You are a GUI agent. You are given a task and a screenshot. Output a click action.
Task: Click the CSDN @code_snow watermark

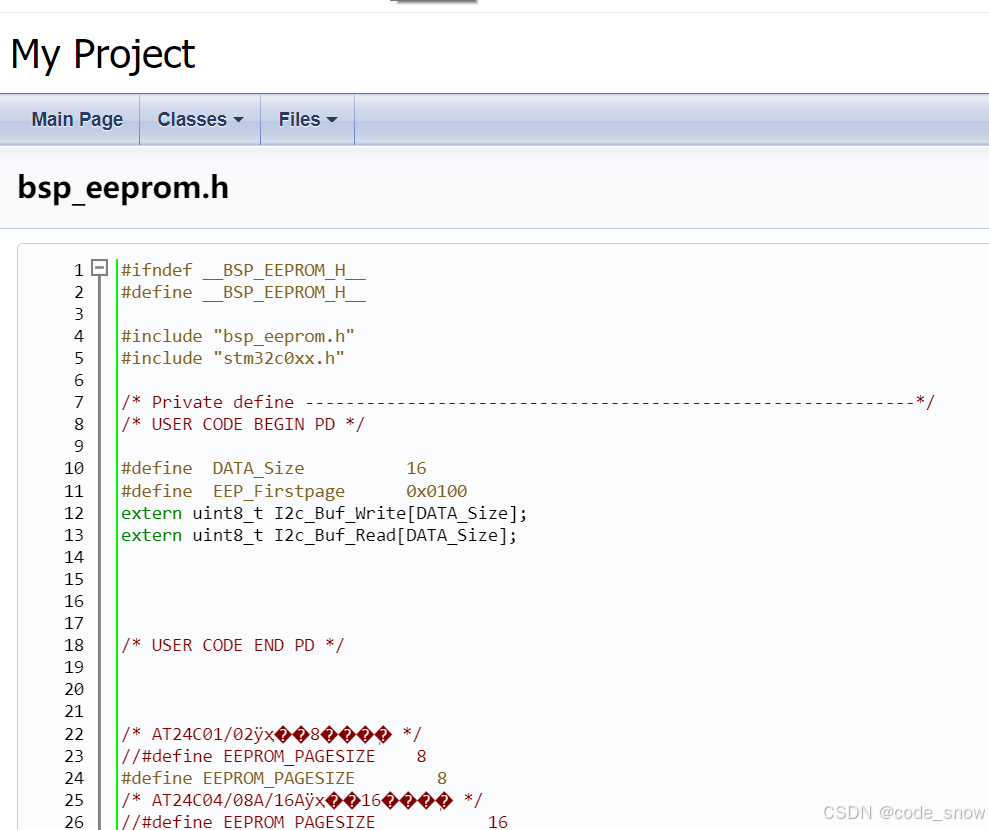tap(904, 812)
